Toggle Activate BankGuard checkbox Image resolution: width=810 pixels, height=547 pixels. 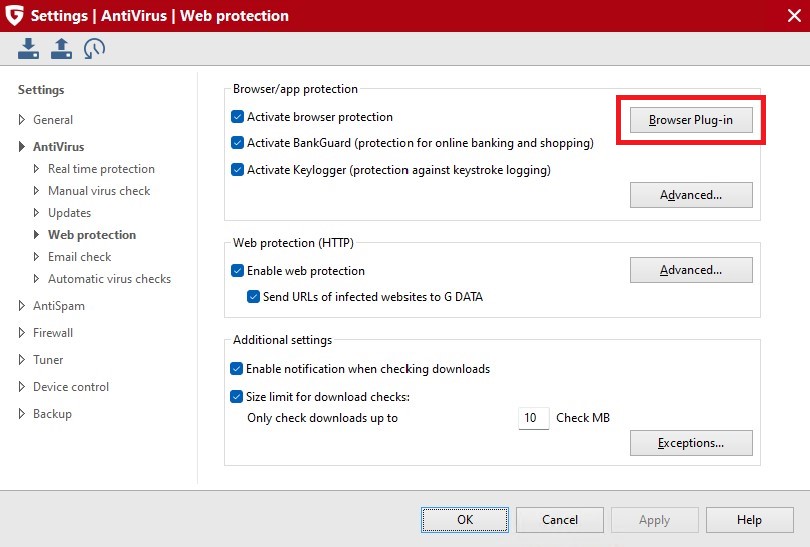tap(238, 143)
